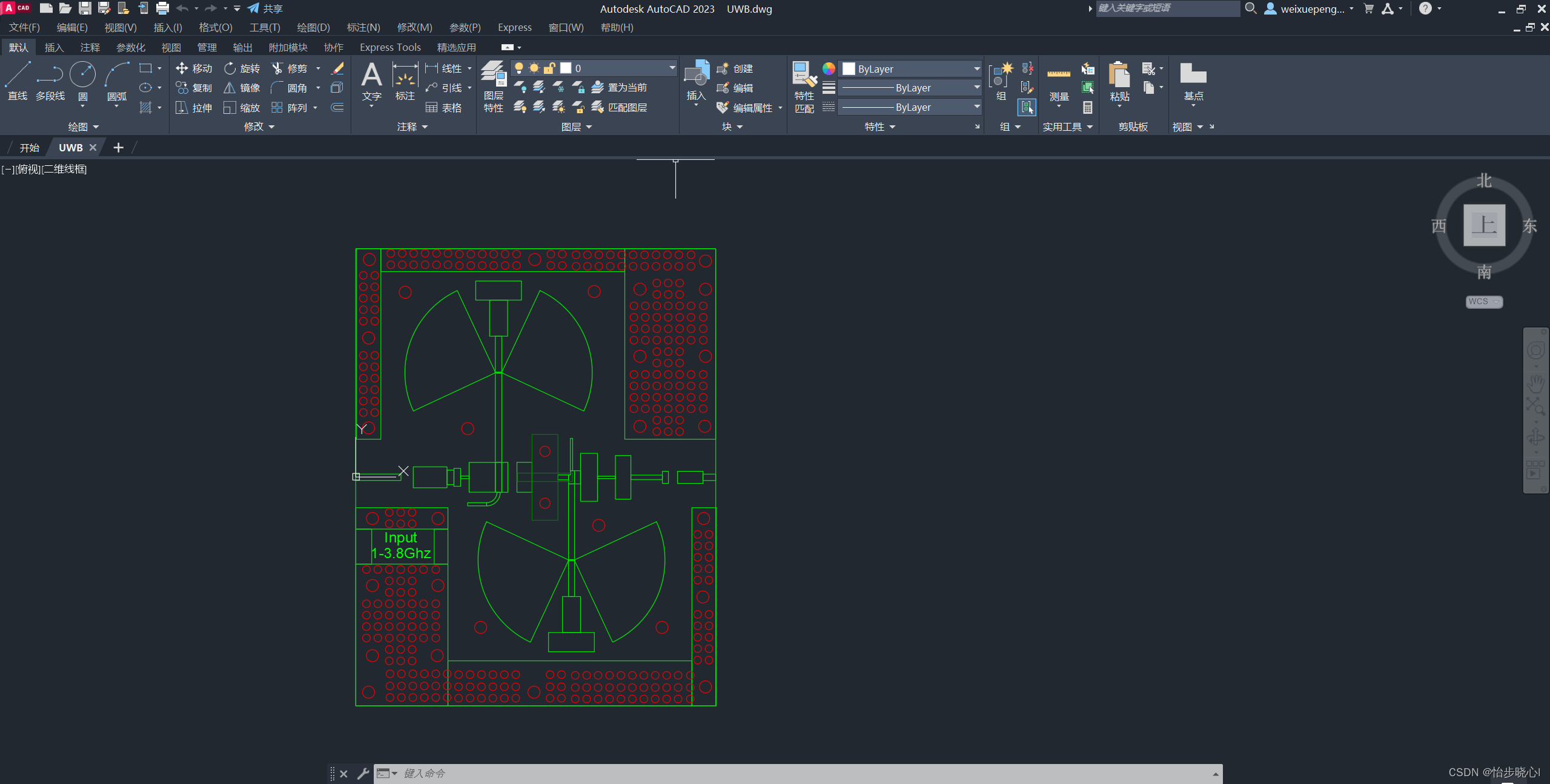Click Linear dimension (线性) button
This screenshot has height=784, width=1550.
[x=444, y=68]
